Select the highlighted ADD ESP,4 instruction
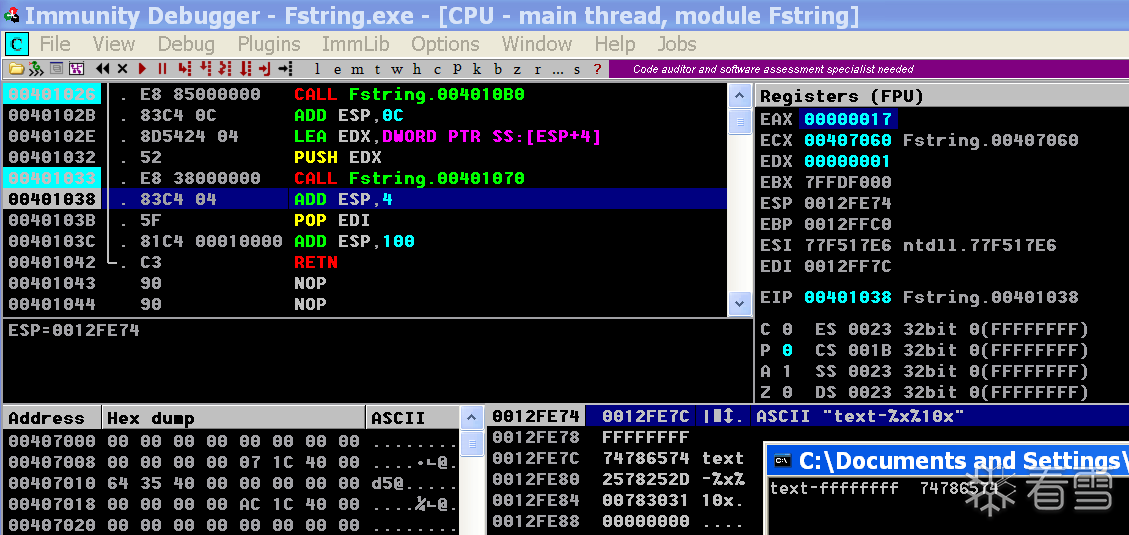The height and width of the screenshot is (535, 1129). click(364, 199)
